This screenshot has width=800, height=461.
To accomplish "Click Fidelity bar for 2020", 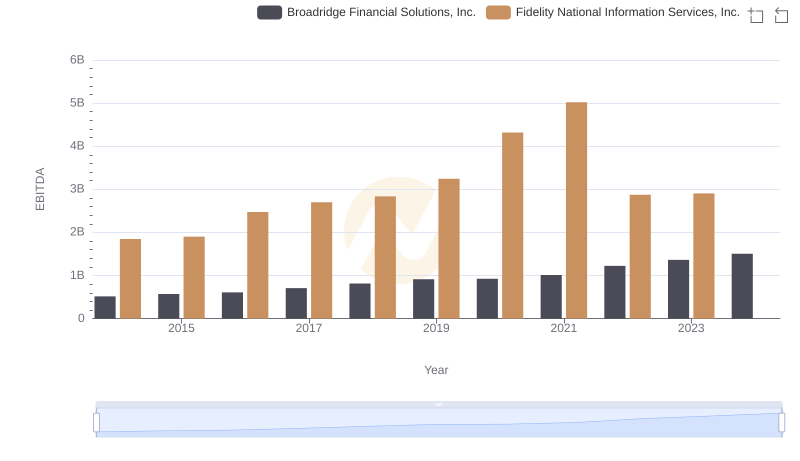I will point(513,225).
